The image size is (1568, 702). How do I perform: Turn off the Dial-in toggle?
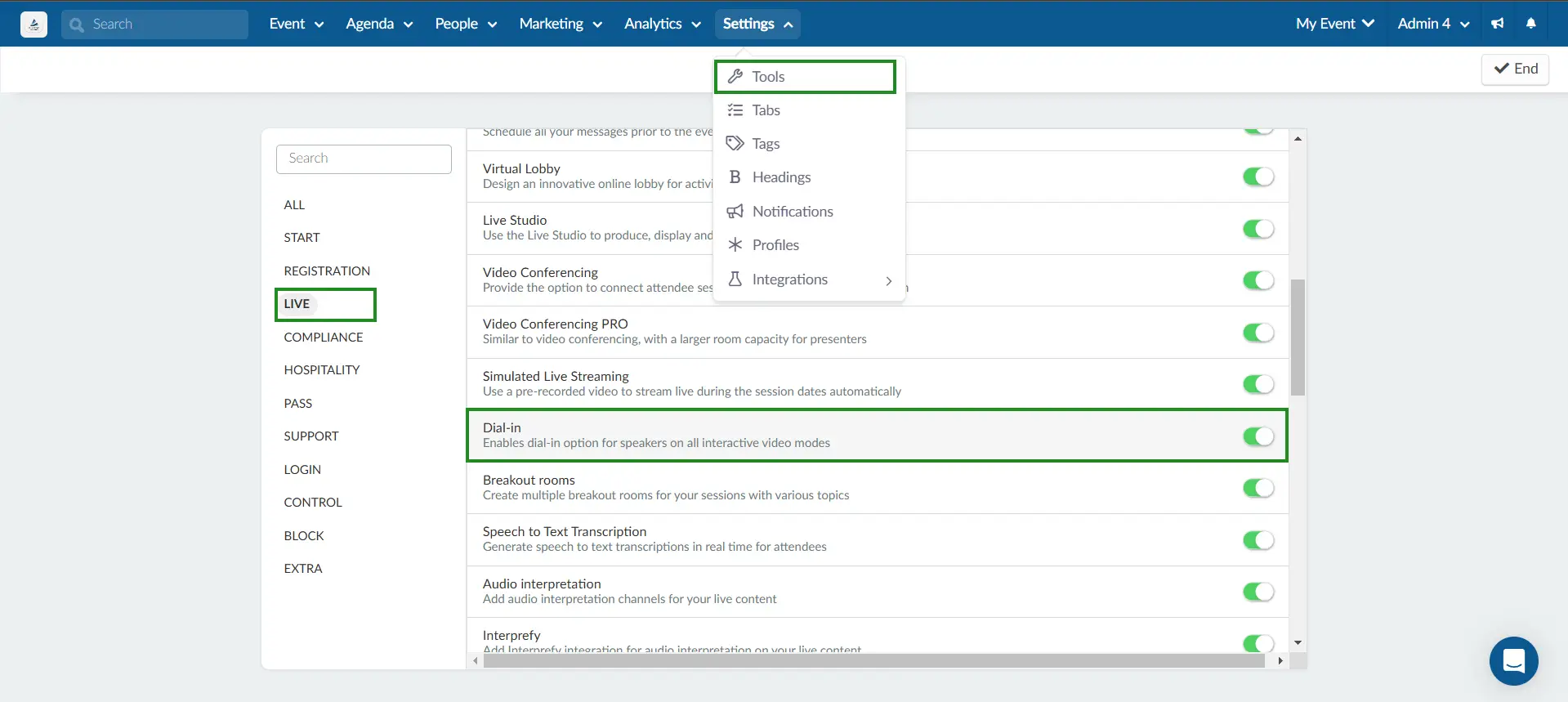[1258, 436]
